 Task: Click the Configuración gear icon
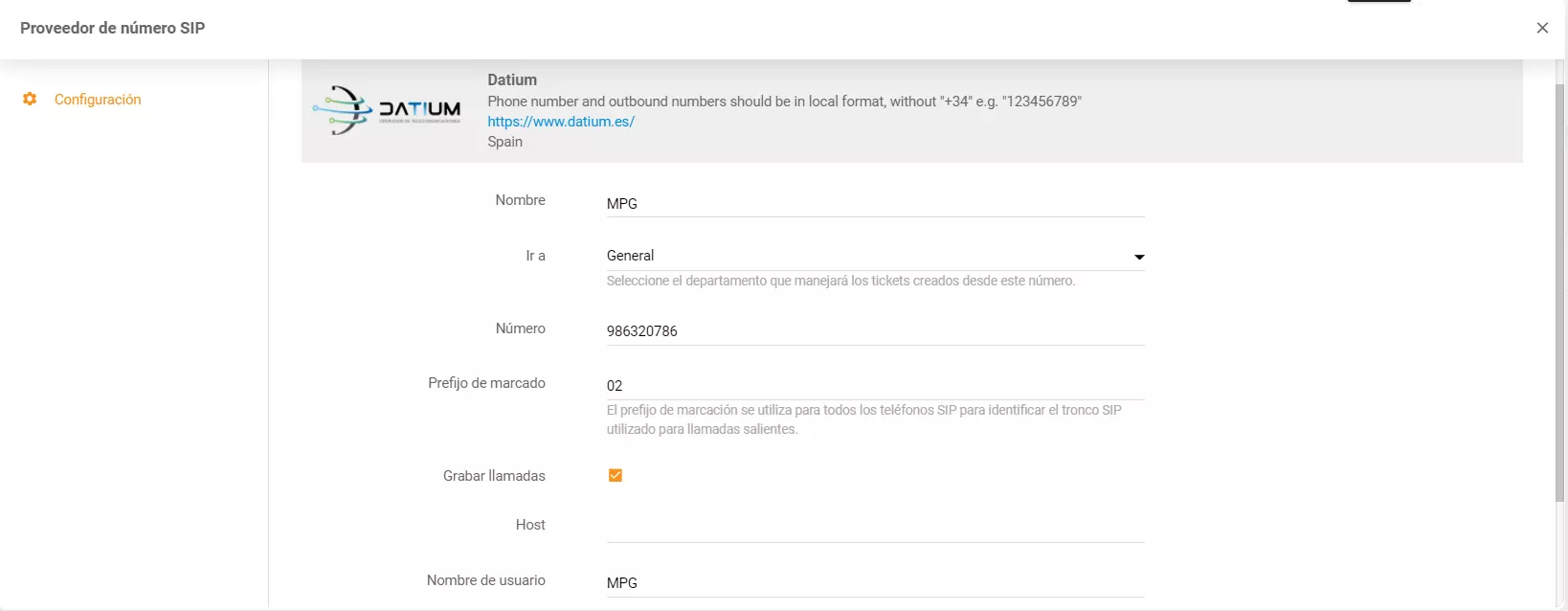[x=30, y=100]
